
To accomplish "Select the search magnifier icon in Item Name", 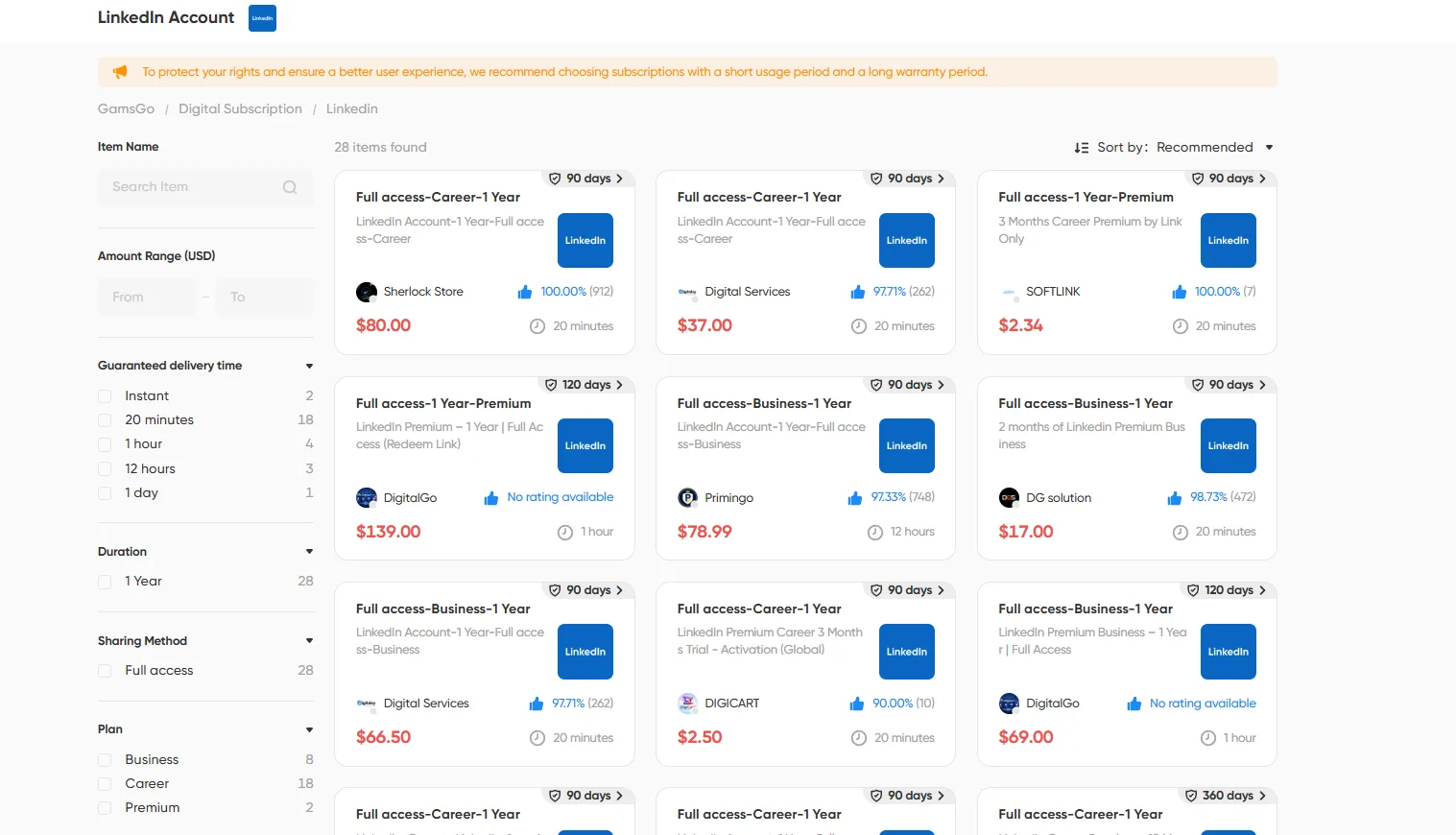I will (x=289, y=186).
